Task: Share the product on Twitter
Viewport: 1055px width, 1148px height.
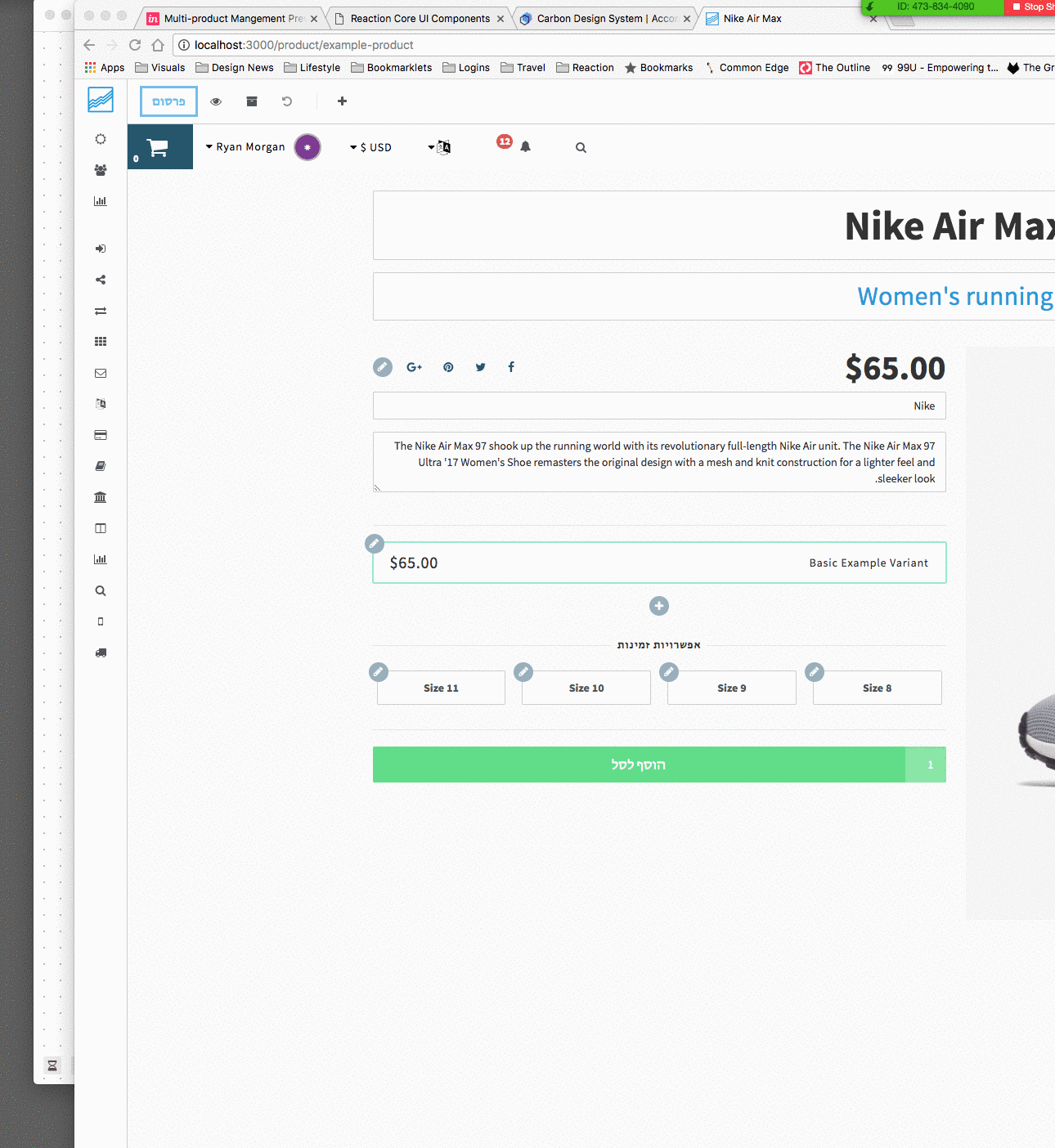Action: pos(481,367)
